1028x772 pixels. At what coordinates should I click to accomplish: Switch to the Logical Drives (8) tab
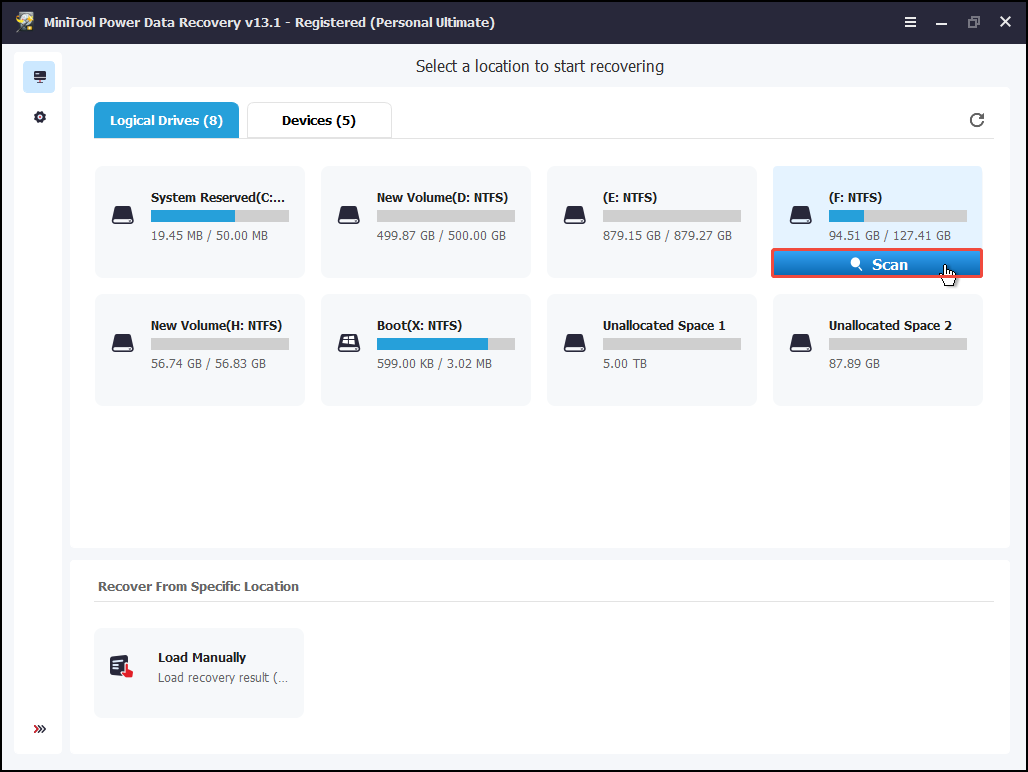[x=167, y=120]
